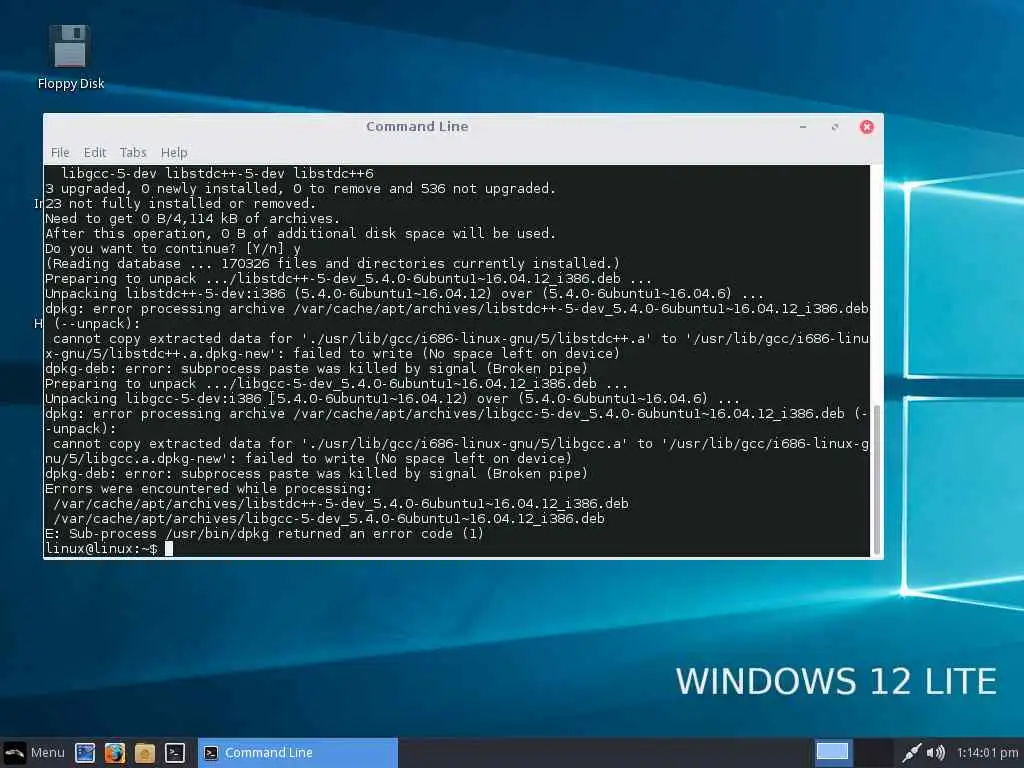Minimize the Command Line window
The height and width of the screenshot is (768, 1024).
pos(803,127)
